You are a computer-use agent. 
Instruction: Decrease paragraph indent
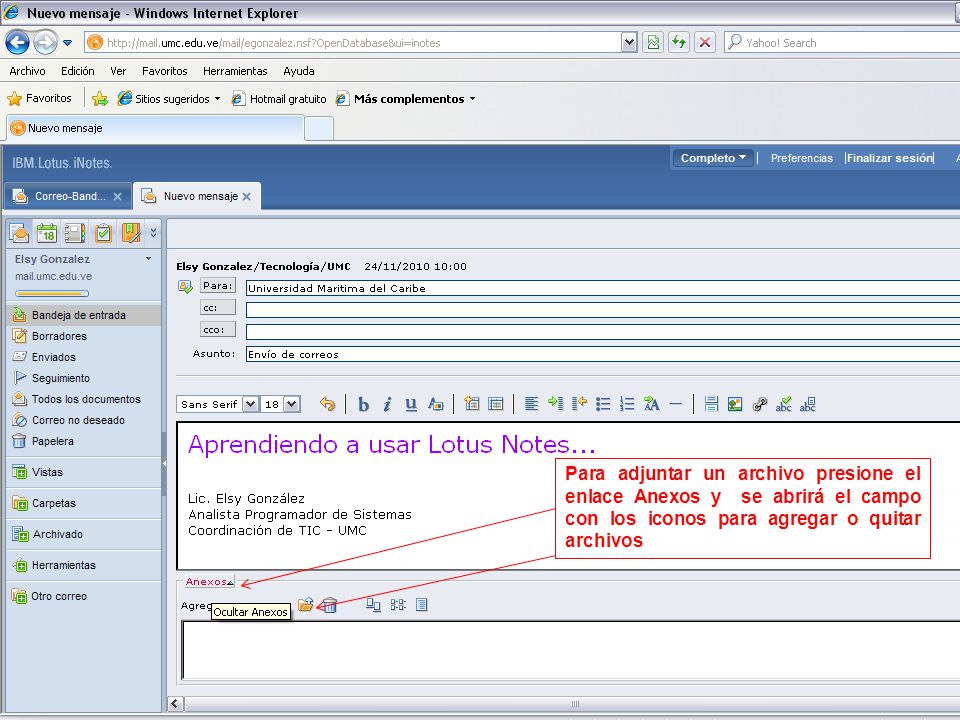579,404
